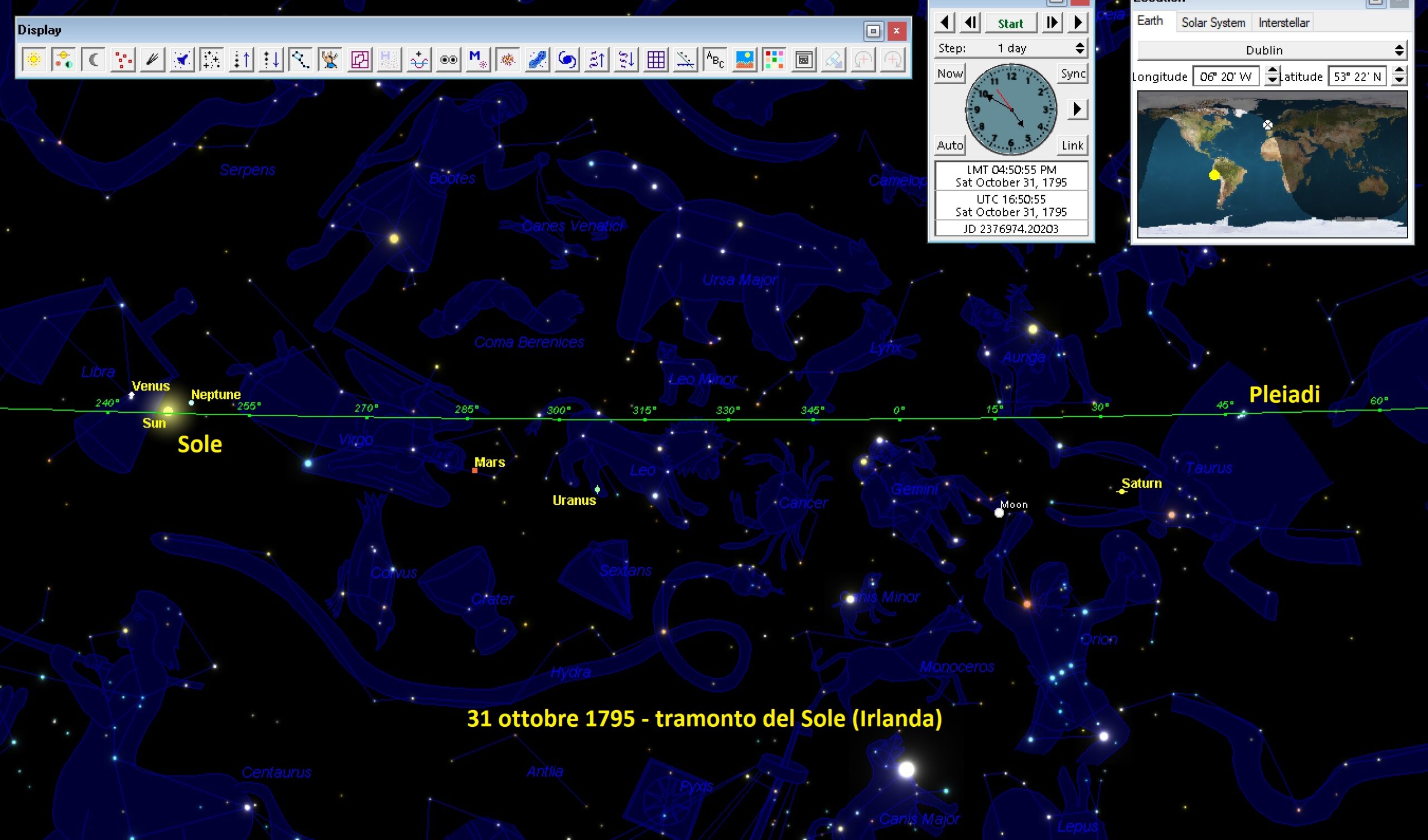The image size is (1428, 840).
Task: Toggle planets and moons display icon
Action: tap(64, 60)
